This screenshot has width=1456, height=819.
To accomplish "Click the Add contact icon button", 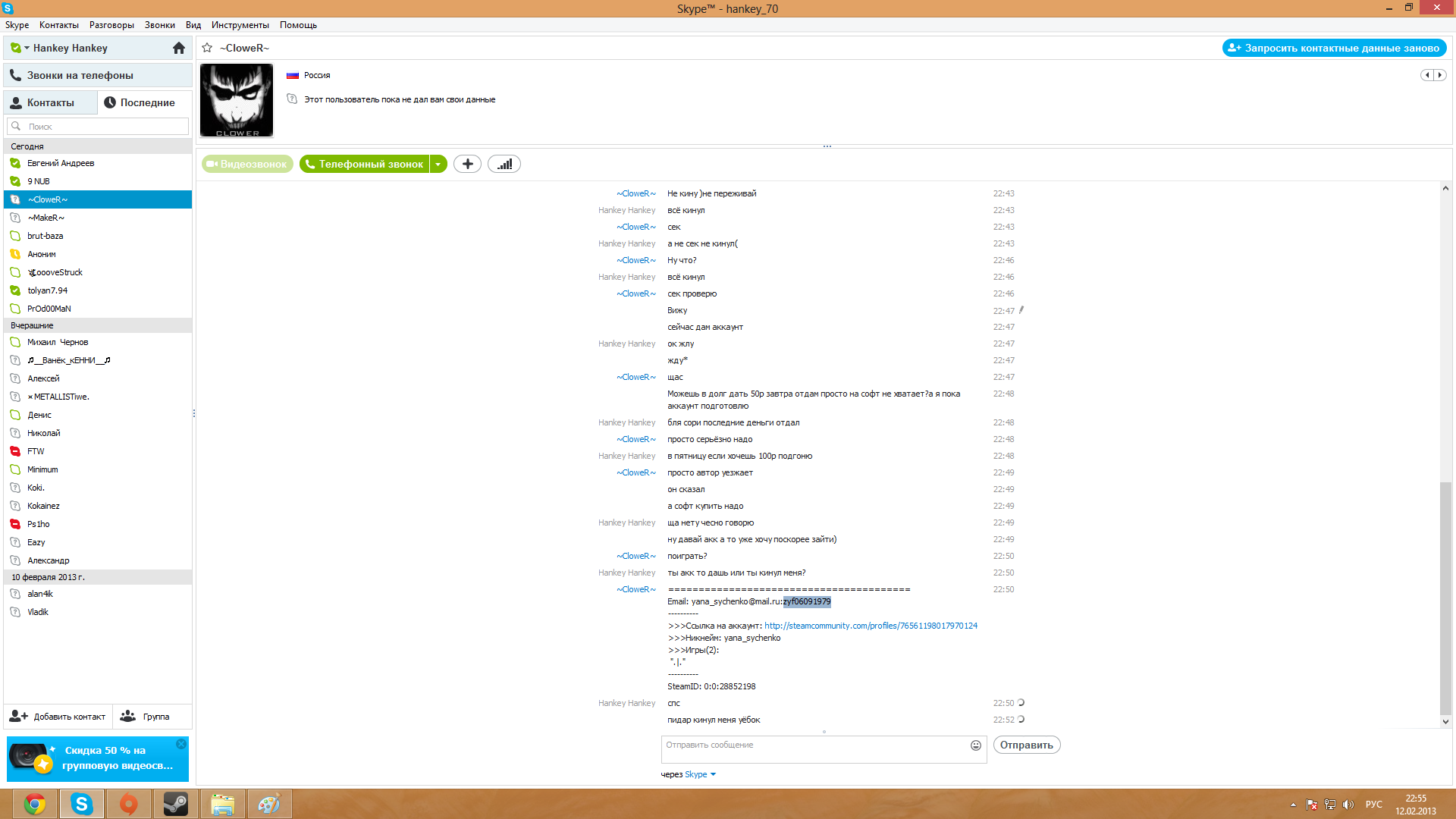I will [x=19, y=716].
